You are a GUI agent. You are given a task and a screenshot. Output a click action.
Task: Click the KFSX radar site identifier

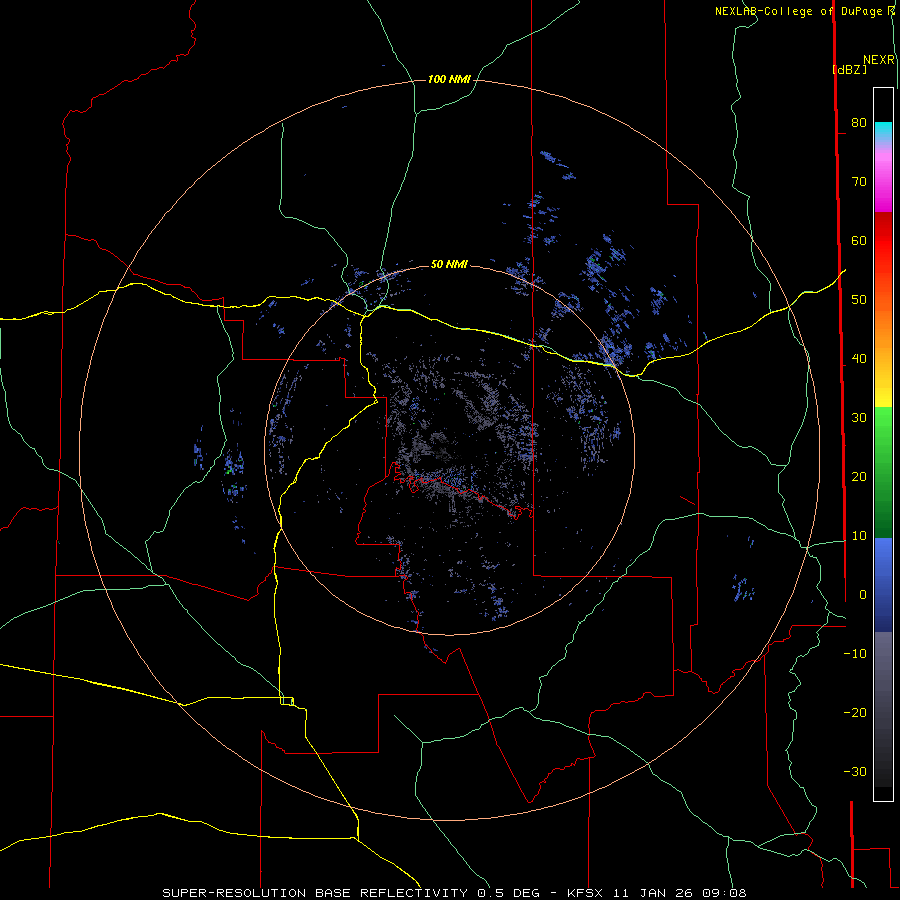click(585, 893)
